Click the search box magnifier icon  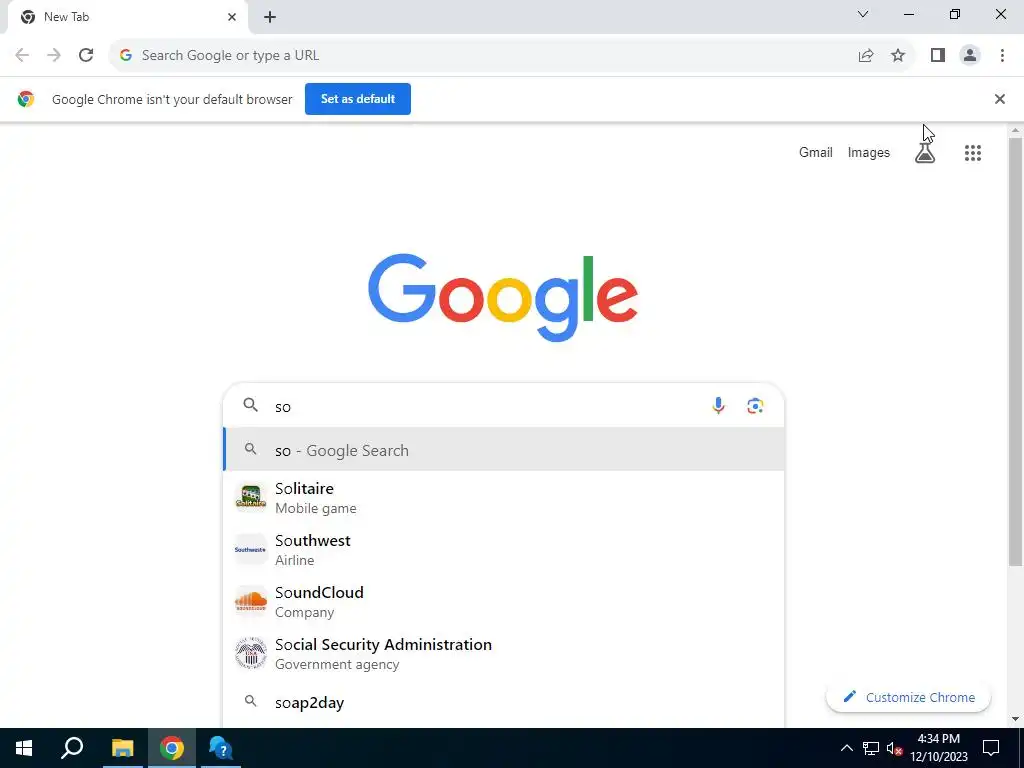click(251, 406)
